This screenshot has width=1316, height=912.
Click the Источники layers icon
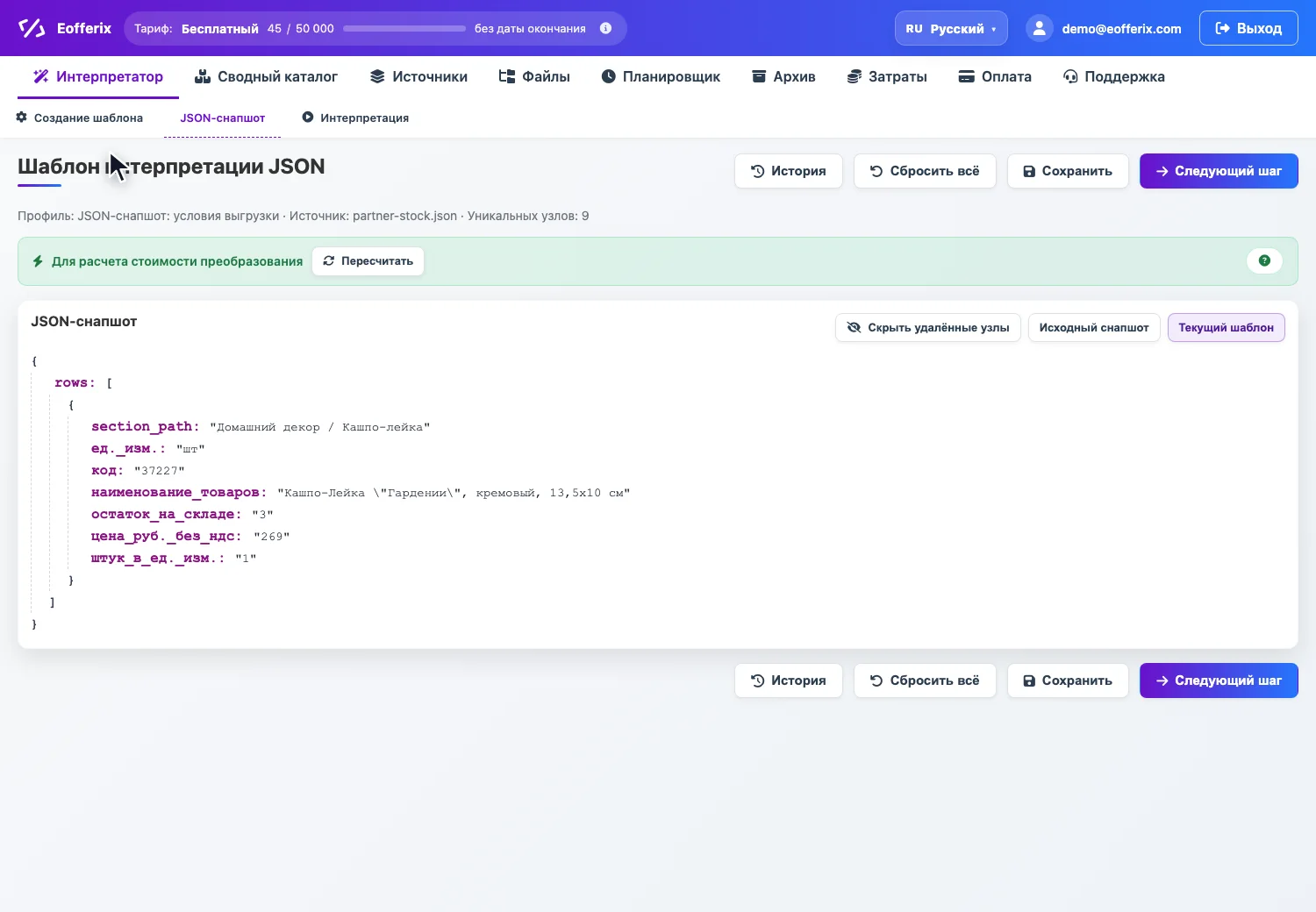[377, 76]
